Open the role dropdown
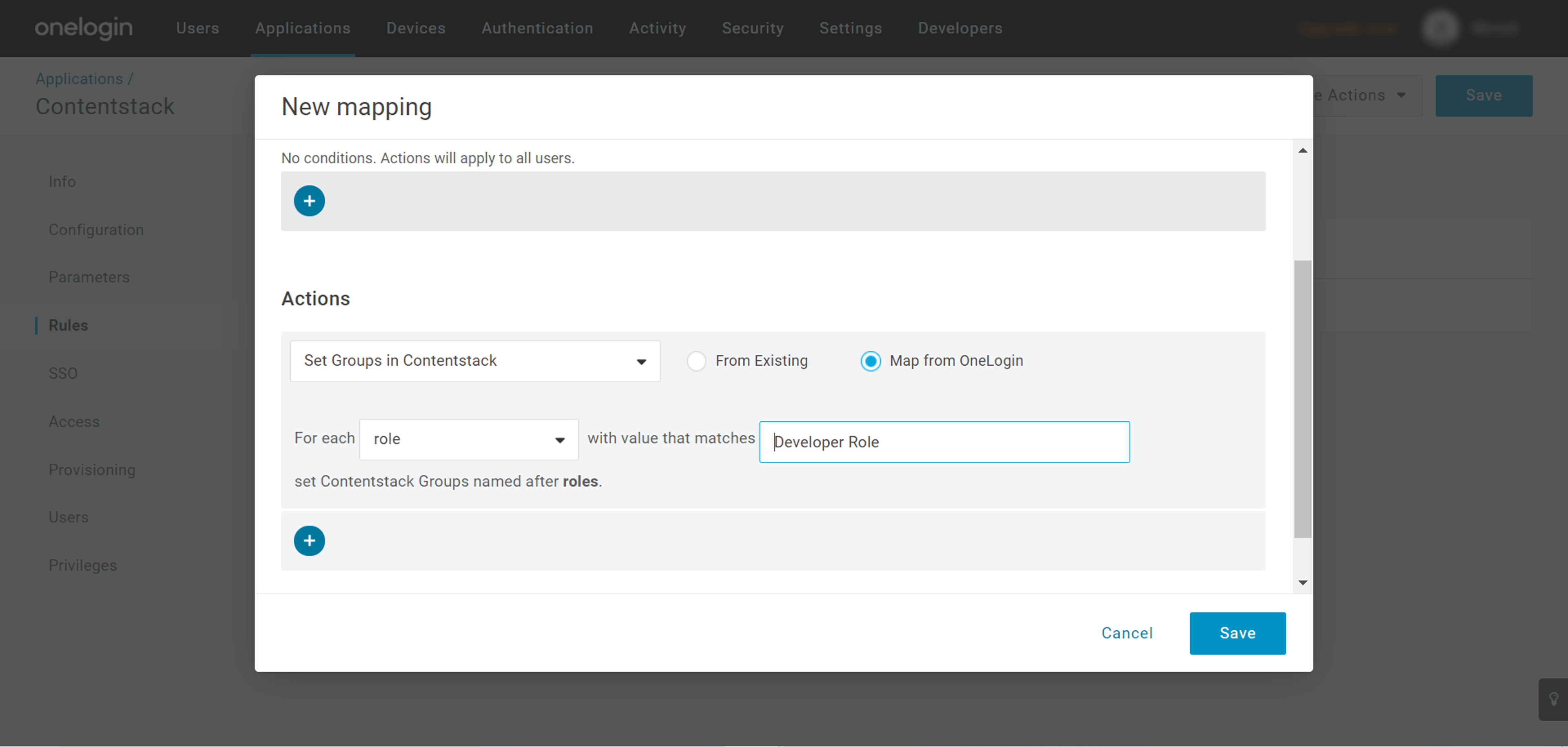This screenshot has height=747, width=1568. pos(469,438)
